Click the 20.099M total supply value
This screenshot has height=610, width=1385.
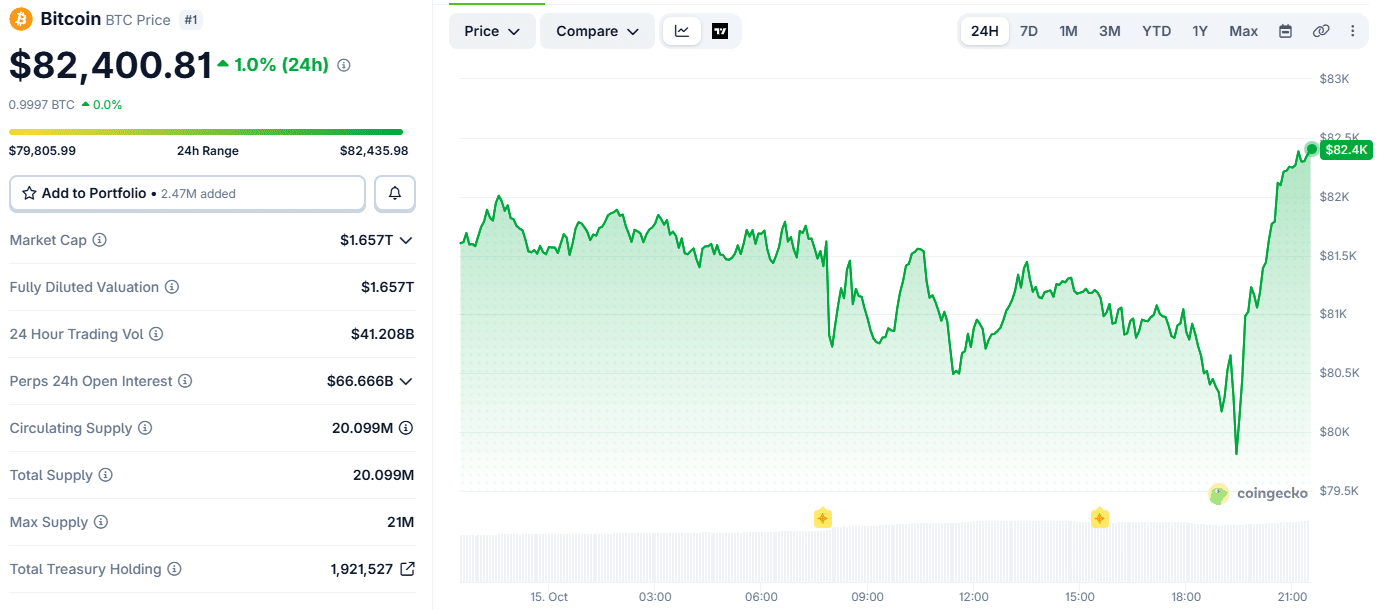coord(383,475)
